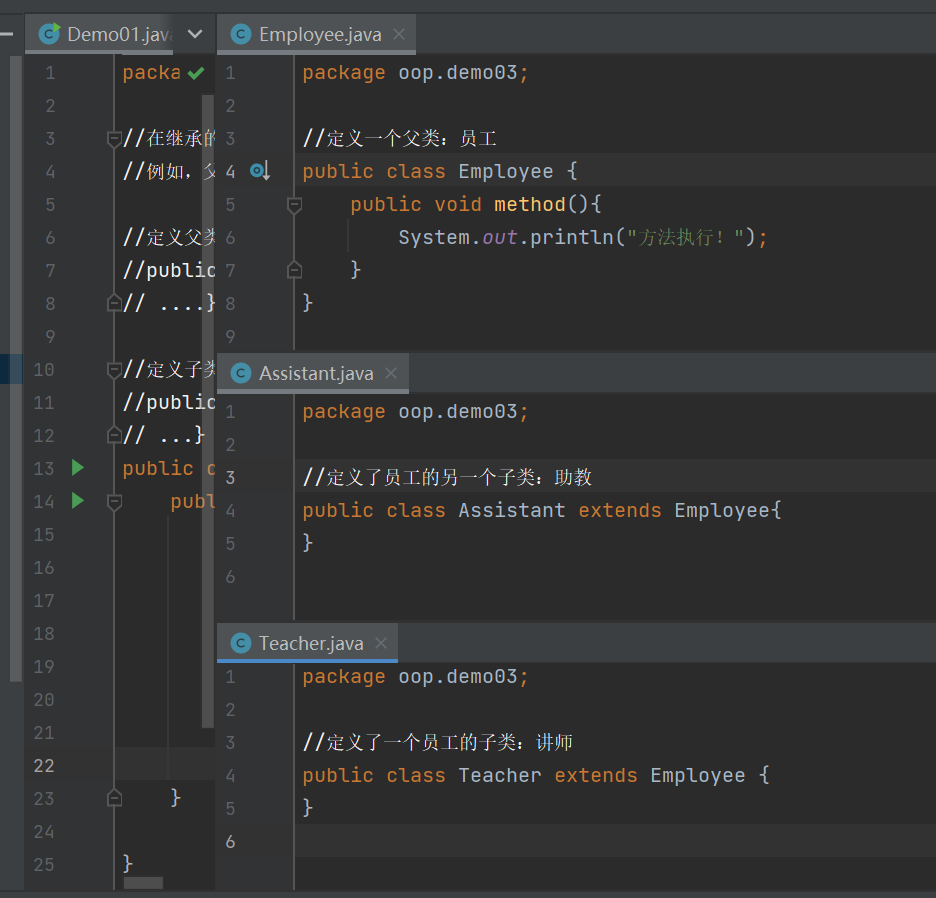Click the collapse dash icon at top left

7,34
